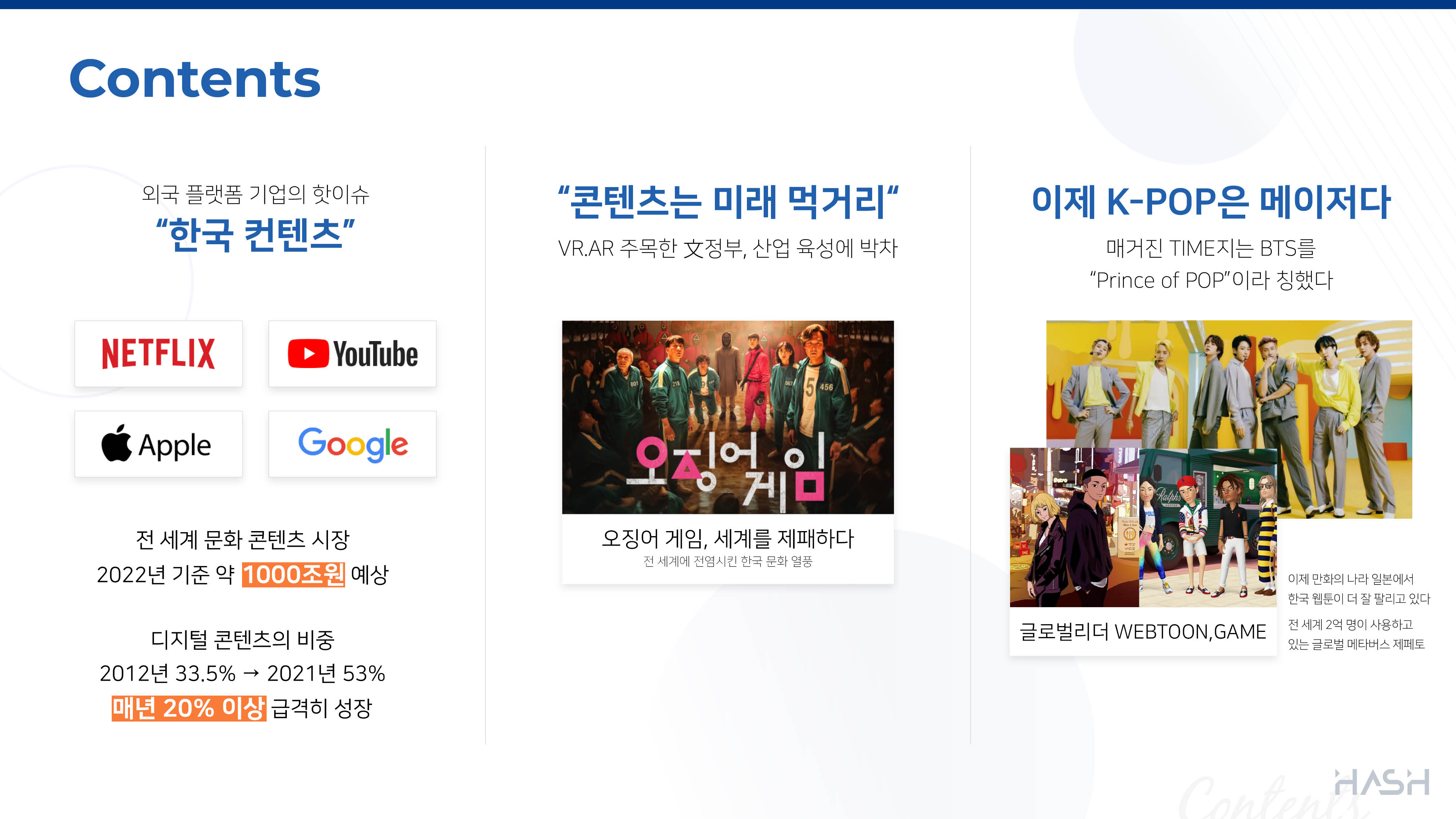Viewport: 1456px width, 819px height.
Task: Click the webtoon illustration image
Action: click(x=1075, y=528)
